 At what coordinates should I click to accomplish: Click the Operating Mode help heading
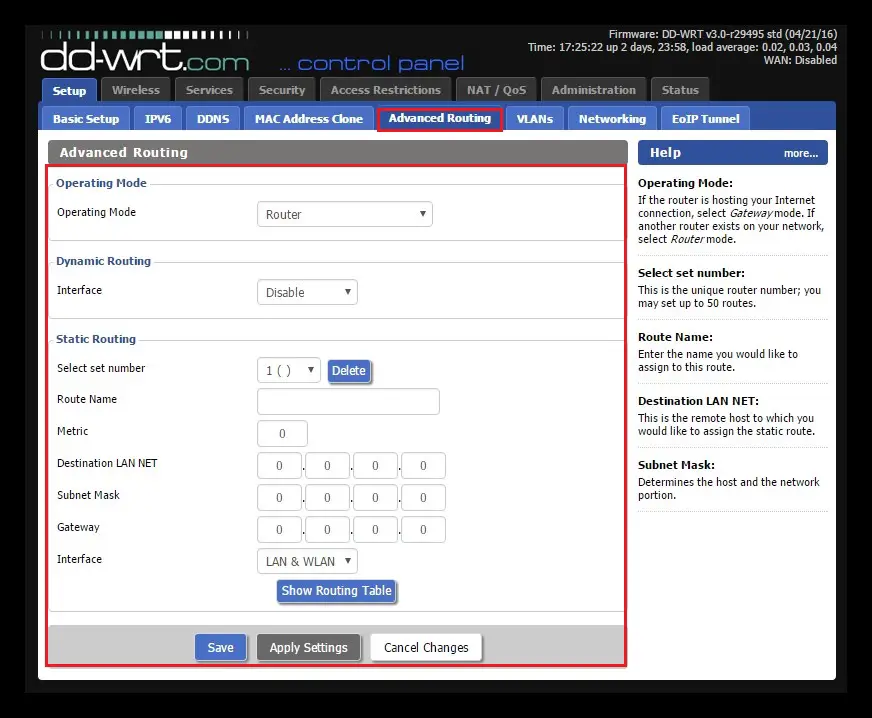(x=685, y=183)
